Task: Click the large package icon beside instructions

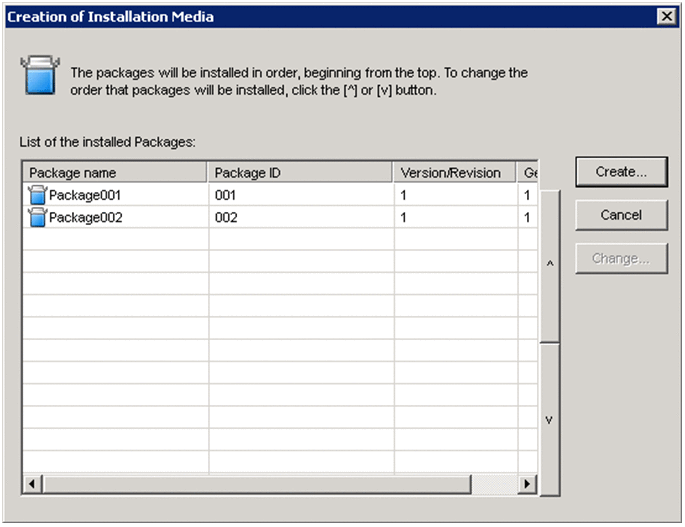Action: point(40,75)
